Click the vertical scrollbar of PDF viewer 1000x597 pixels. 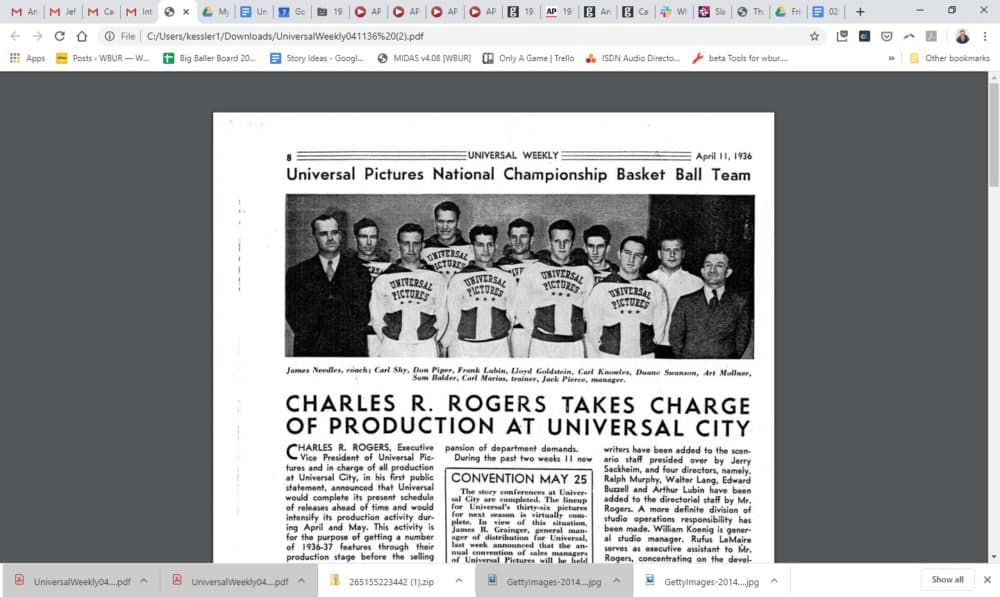coord(994,135)
